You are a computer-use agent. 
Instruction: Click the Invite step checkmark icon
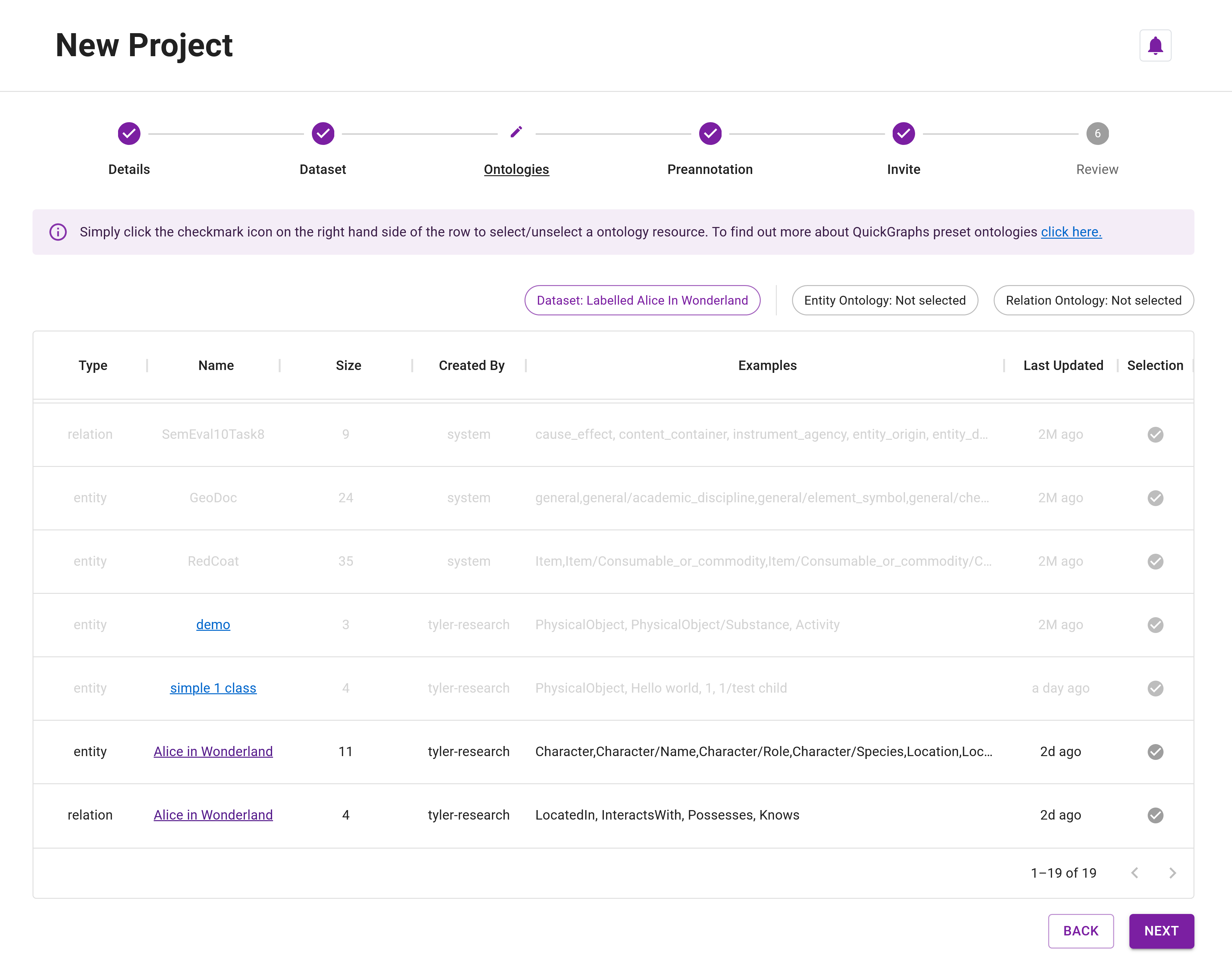[x=903, y=133]
